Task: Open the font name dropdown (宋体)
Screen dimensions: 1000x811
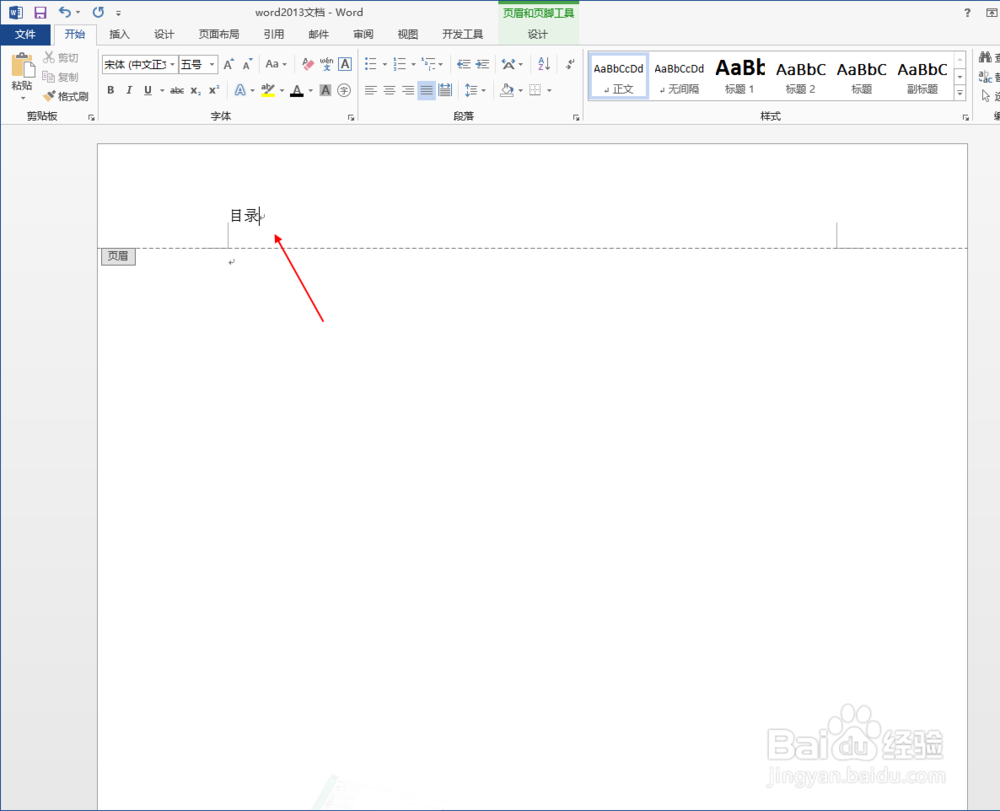Action: click(172, 64)
